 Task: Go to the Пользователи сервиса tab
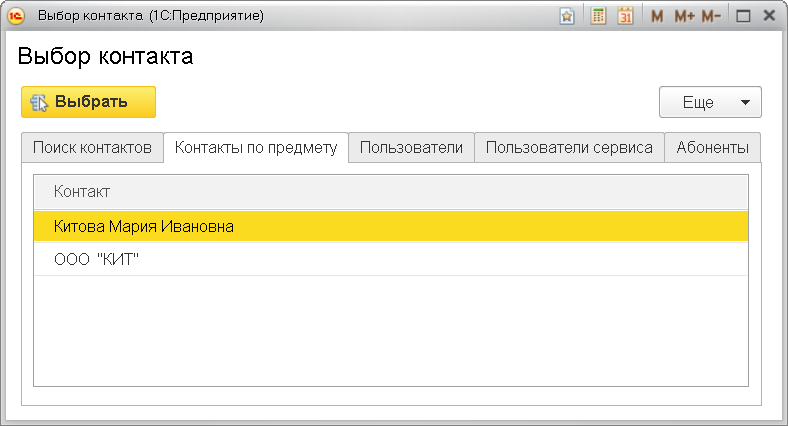569,147
